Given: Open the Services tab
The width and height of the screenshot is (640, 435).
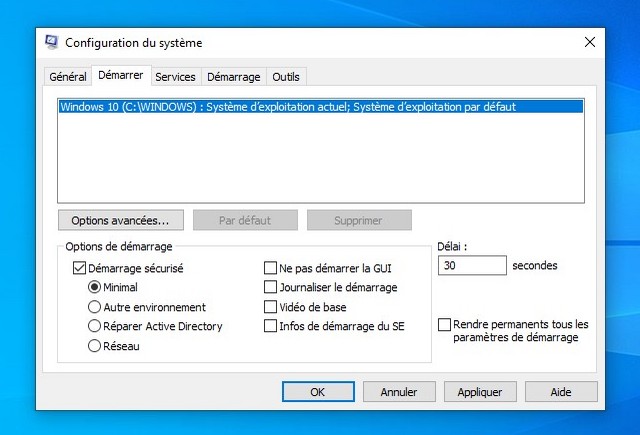Looking at the screenshot, I should point(175,77).
